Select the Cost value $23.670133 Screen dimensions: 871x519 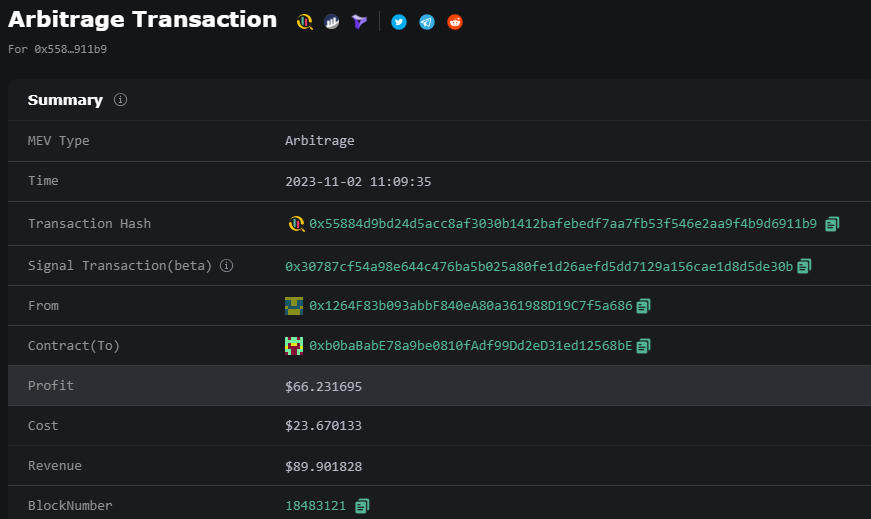point(323,426)
